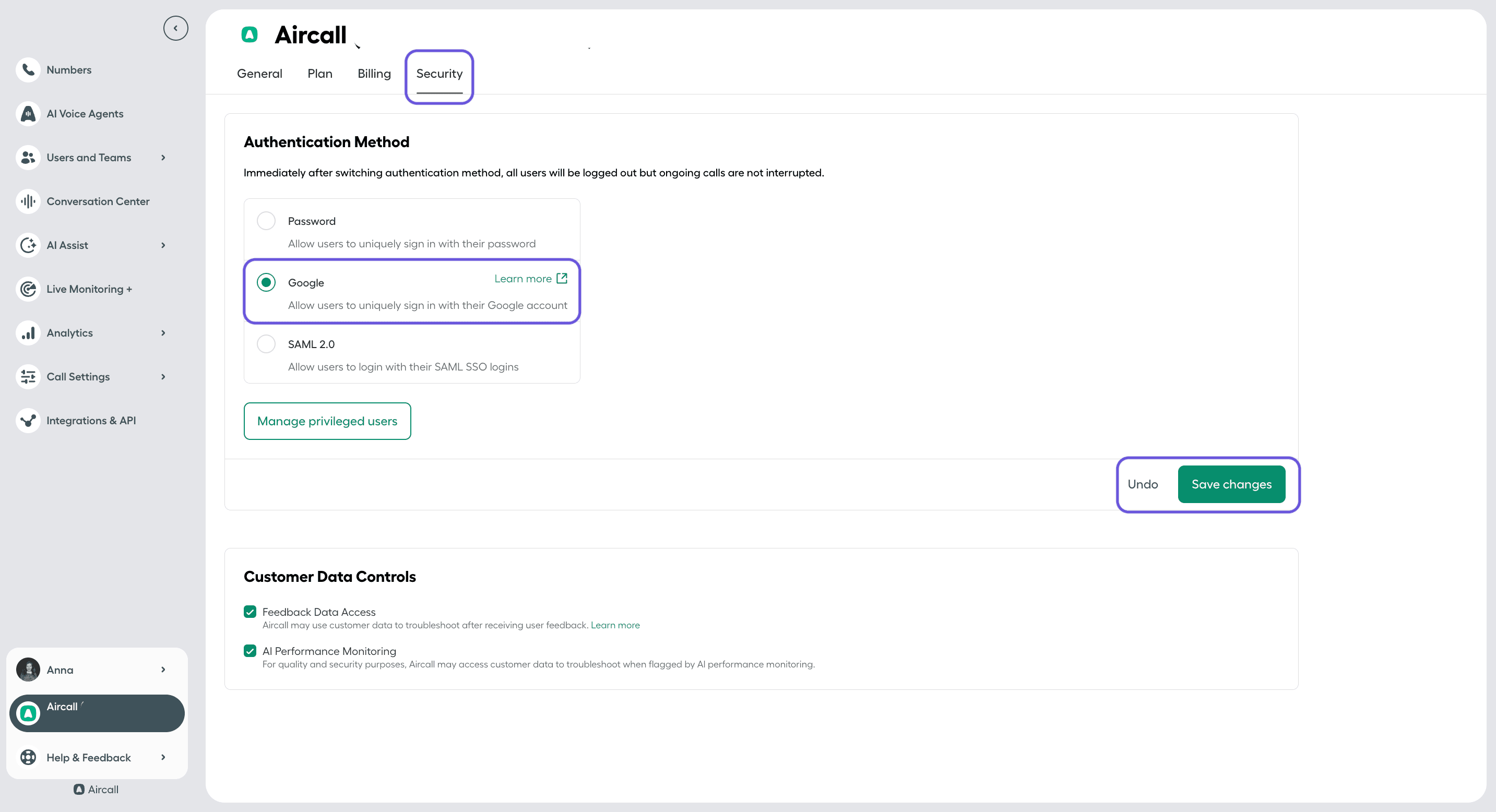Select the Call Settings sliders icon

pyautogui.click(x=27, y=376)
